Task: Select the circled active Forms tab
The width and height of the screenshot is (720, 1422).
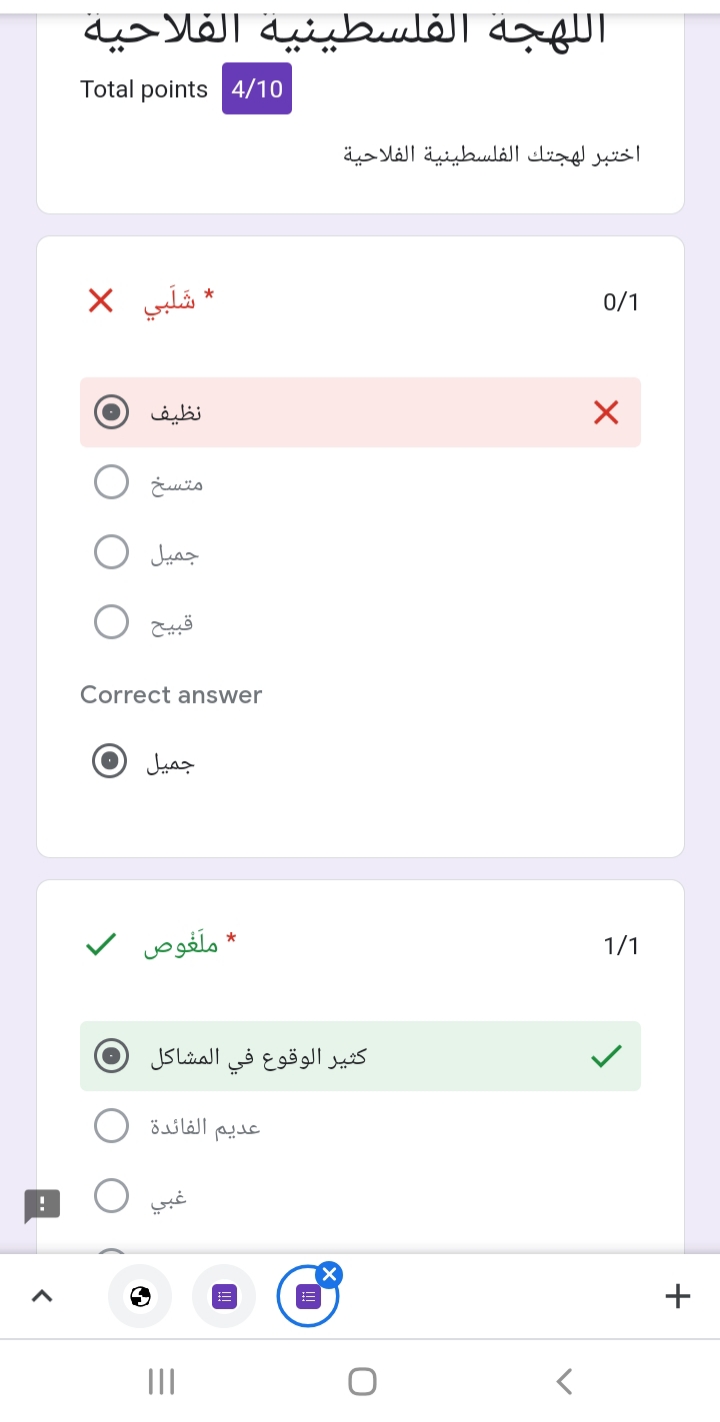Action: tap(307, 1298)
